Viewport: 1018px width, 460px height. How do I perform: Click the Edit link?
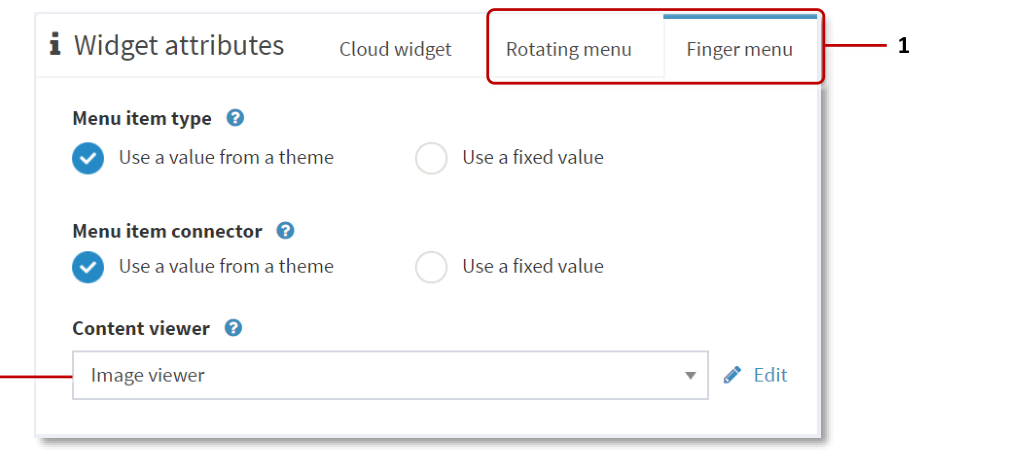[770, 375]
